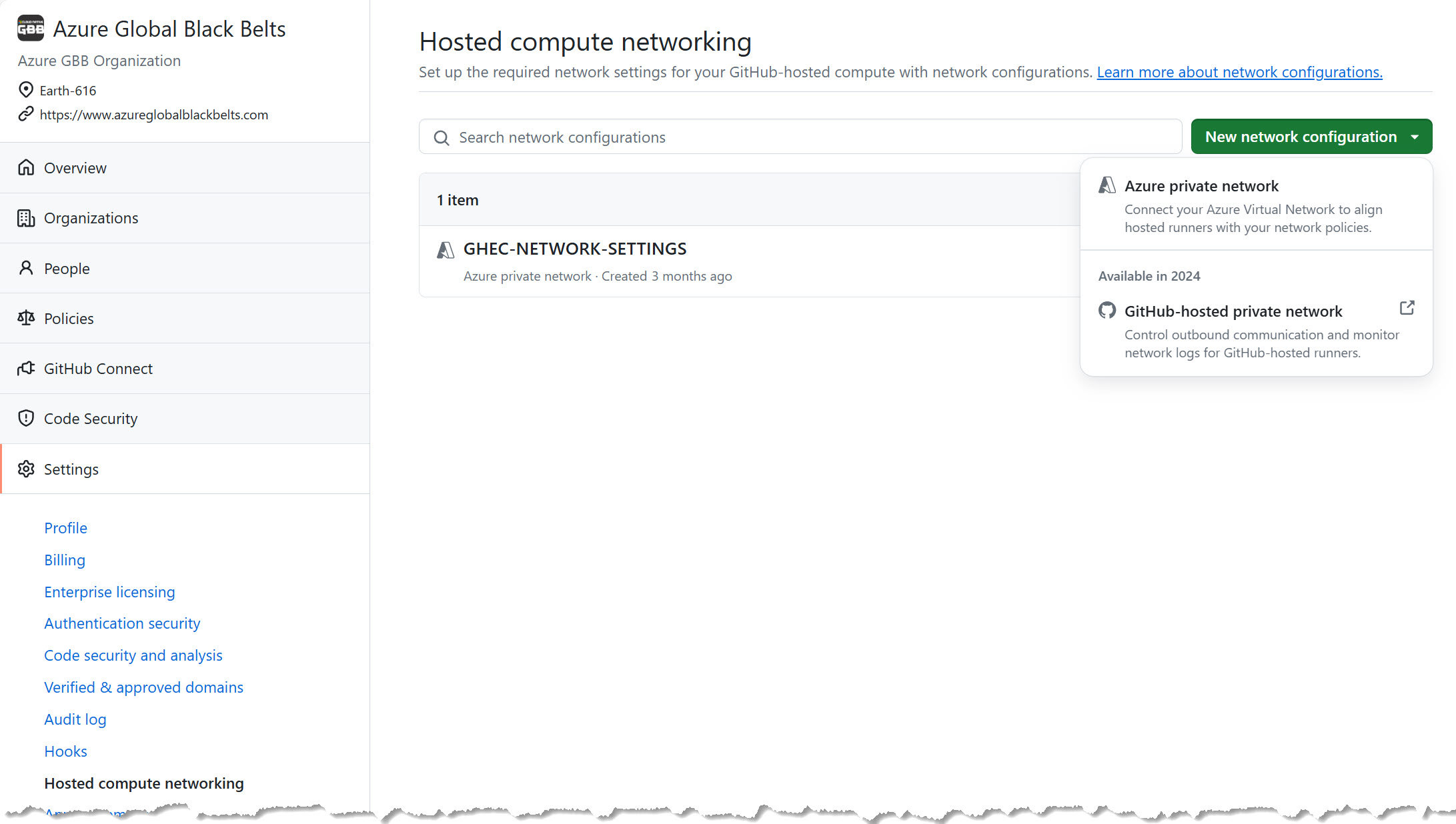This screenshot has width=1456, height=824.
Task: Click the location pin beside Earth-616
Action: (26, 90)
